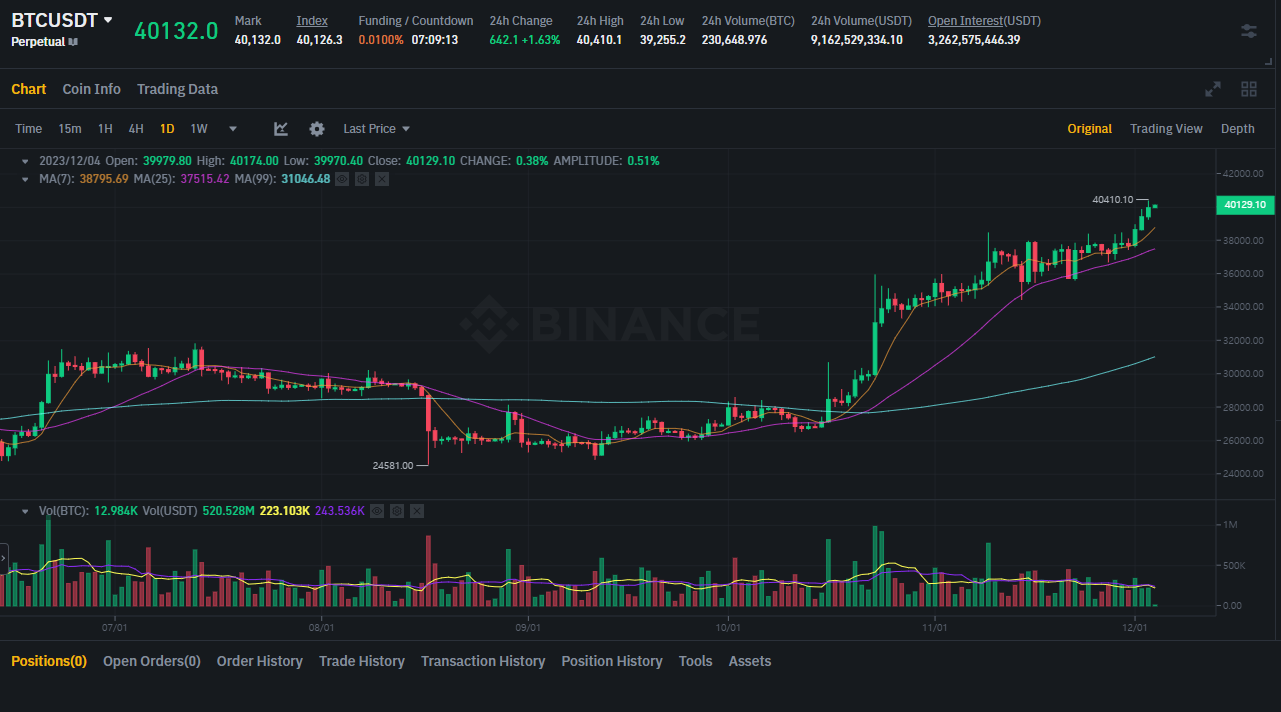The image size is (1281, 712).
Task: Collapse the MA indicator legend arrow
Action: coord(26,179)
